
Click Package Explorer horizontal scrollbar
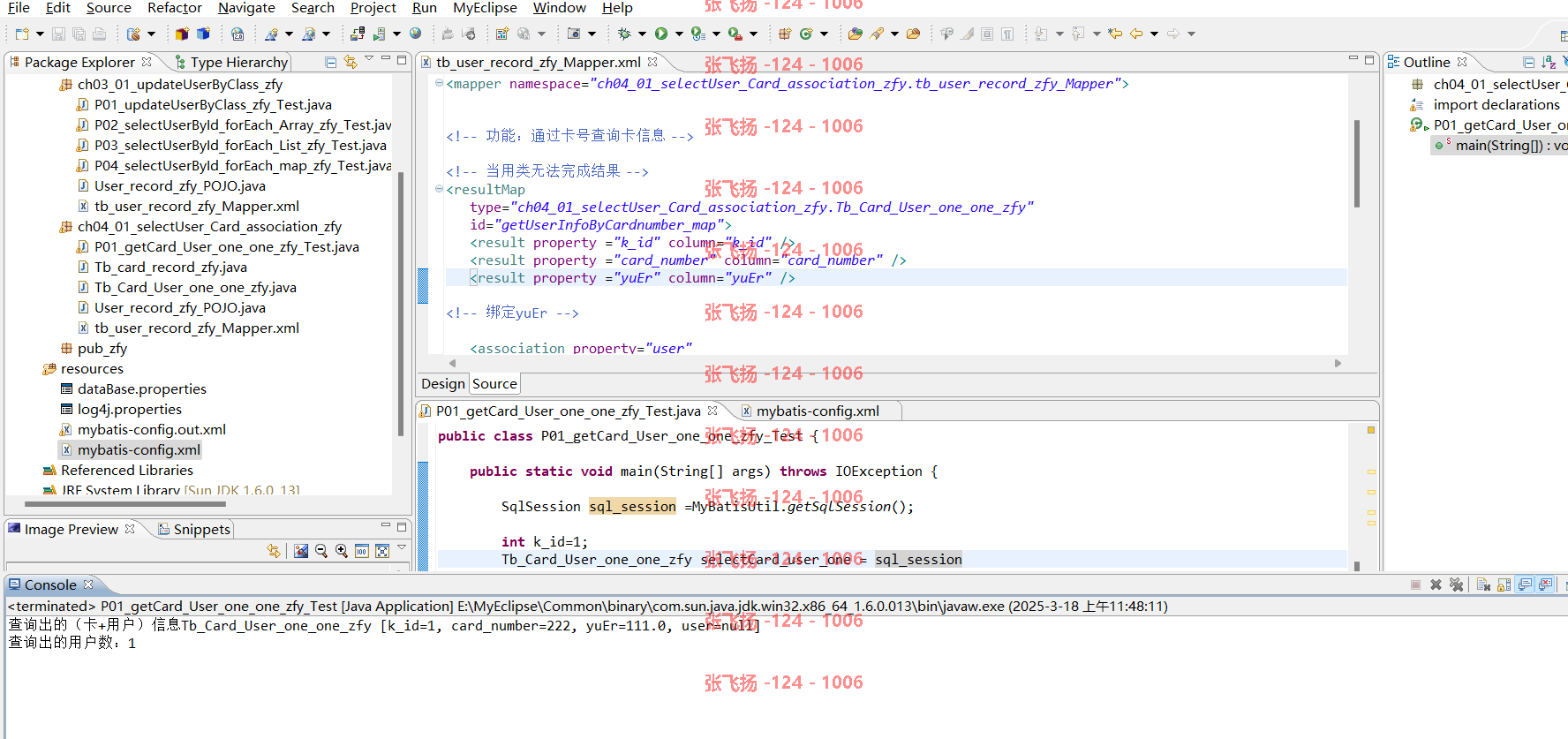pos(125,504)
